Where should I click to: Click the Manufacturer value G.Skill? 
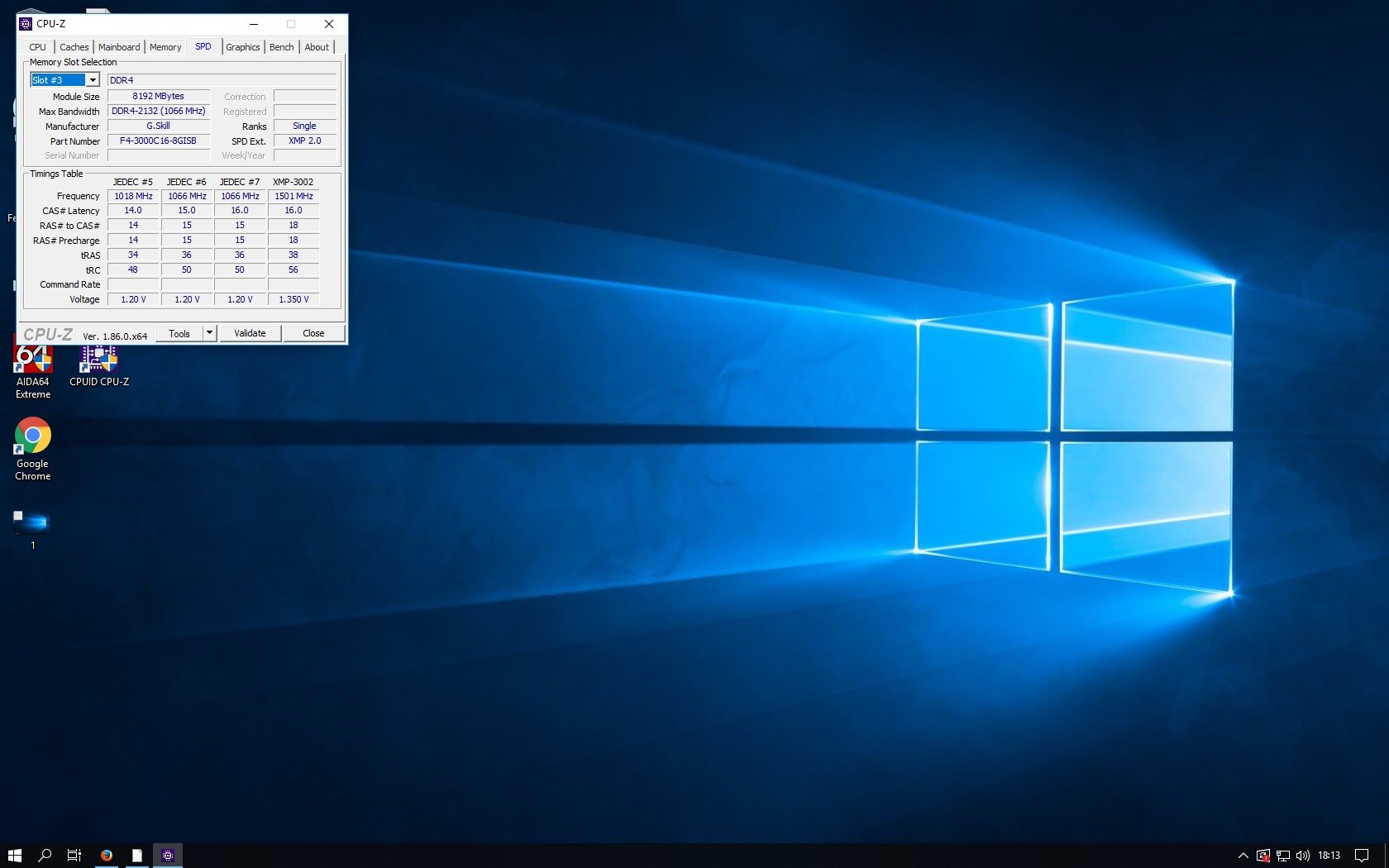[159, 126]
